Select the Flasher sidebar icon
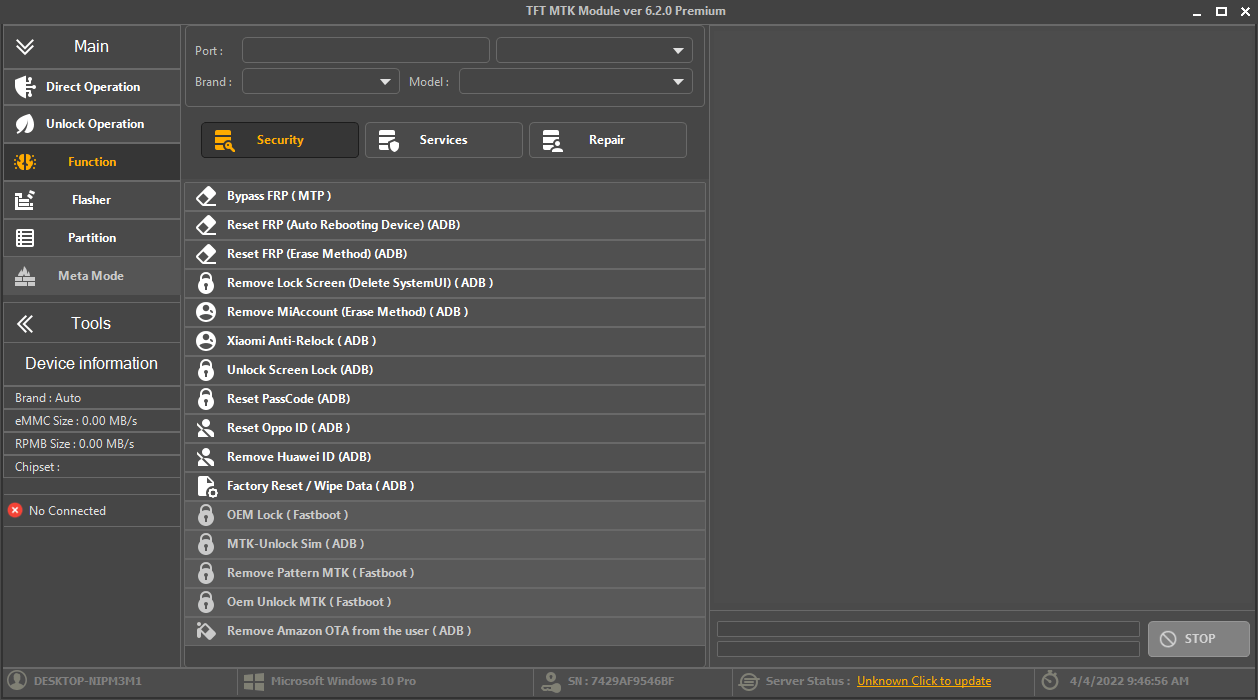The image size is (1258, 700). click(x=26, y=199)
